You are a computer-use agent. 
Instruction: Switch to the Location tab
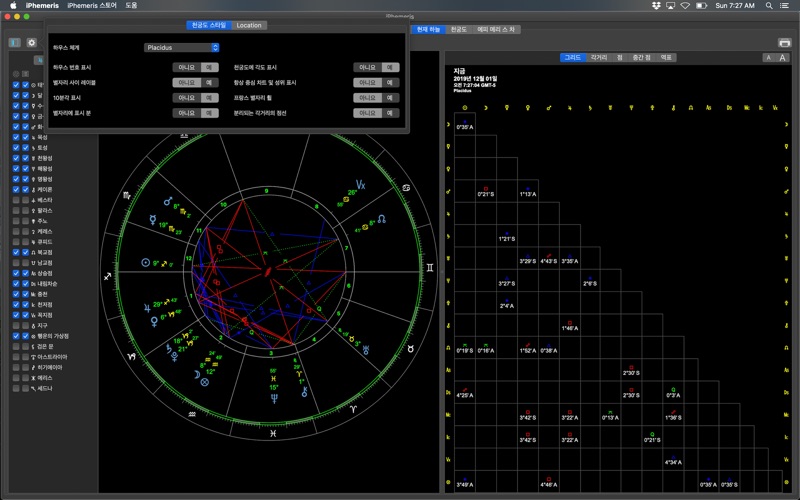(249, 25)
